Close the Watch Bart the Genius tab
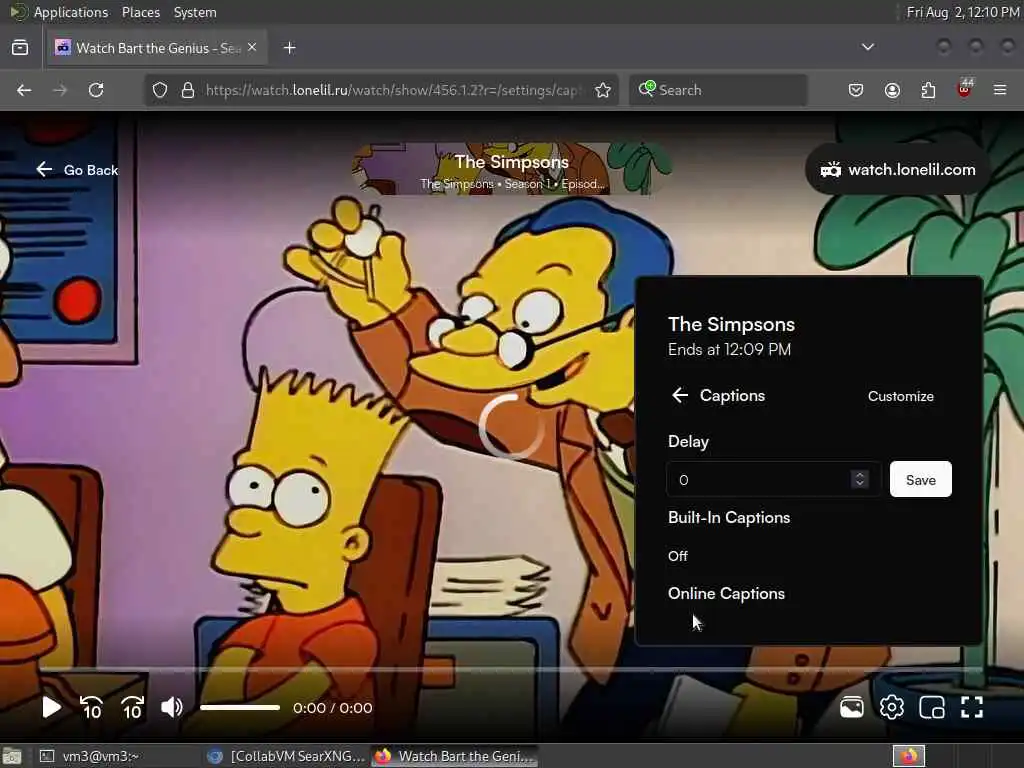 (x=252, y=48)
